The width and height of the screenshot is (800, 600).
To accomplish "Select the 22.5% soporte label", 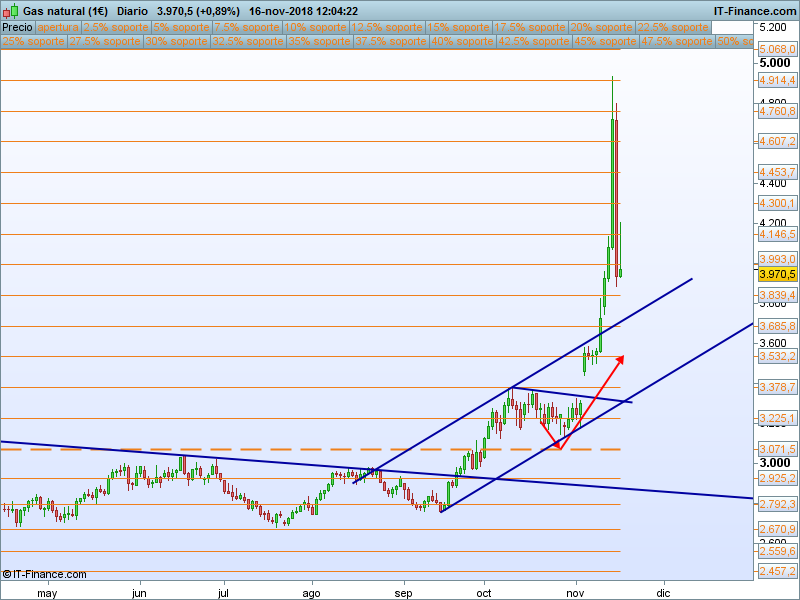I will (x=672, y=28).
